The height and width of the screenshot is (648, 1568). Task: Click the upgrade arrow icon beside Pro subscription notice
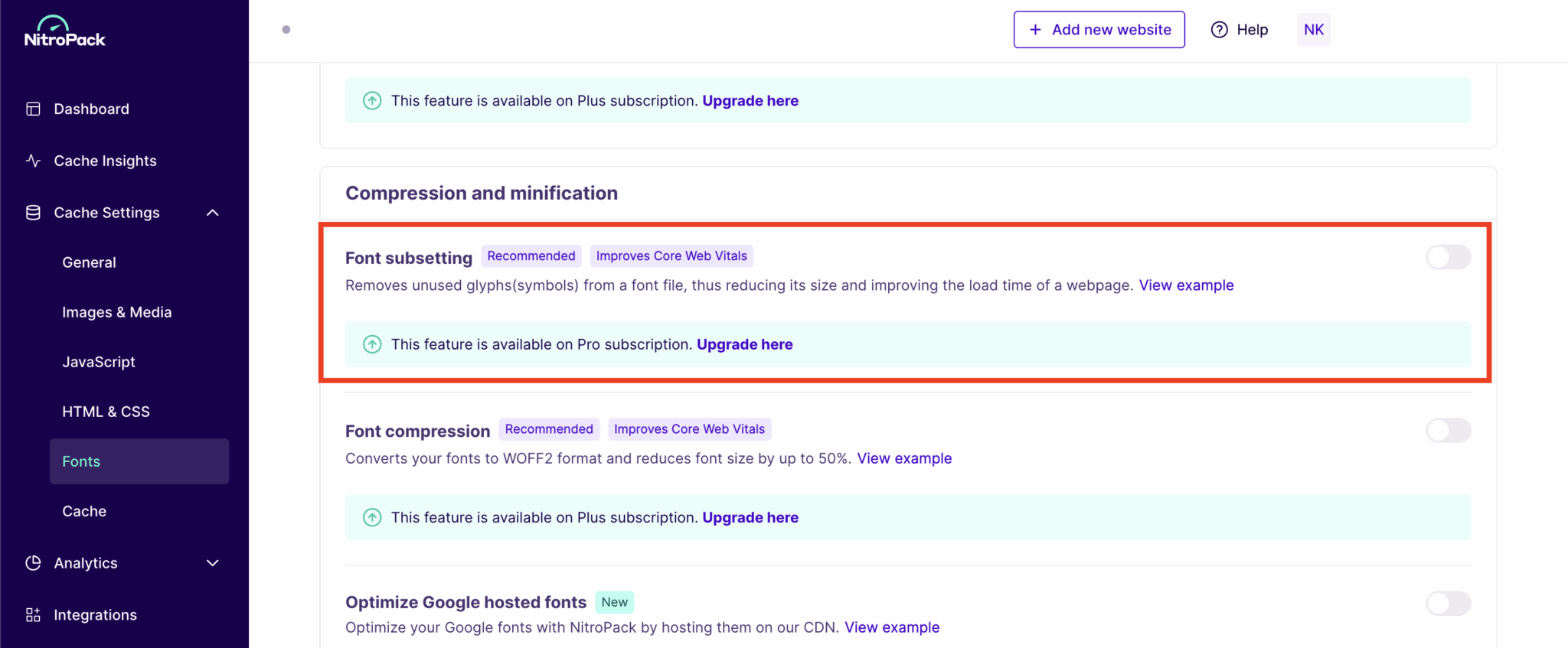(x=372, y=344)
